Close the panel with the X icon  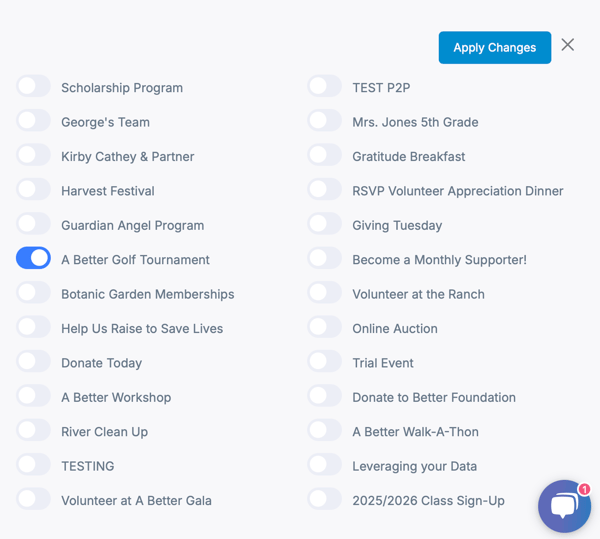pyautogui.click(x=567, y=45)
